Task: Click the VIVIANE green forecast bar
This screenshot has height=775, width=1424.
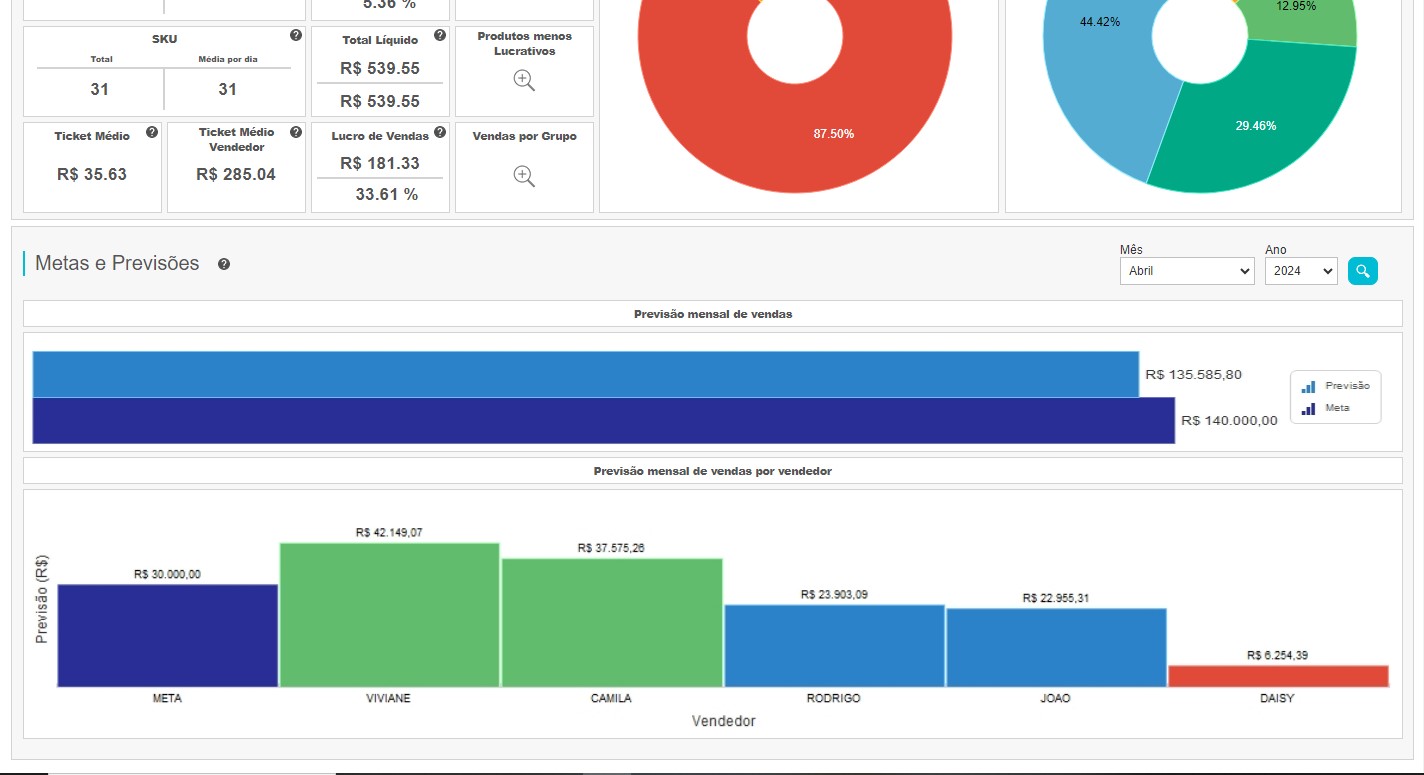Action: 389,615
